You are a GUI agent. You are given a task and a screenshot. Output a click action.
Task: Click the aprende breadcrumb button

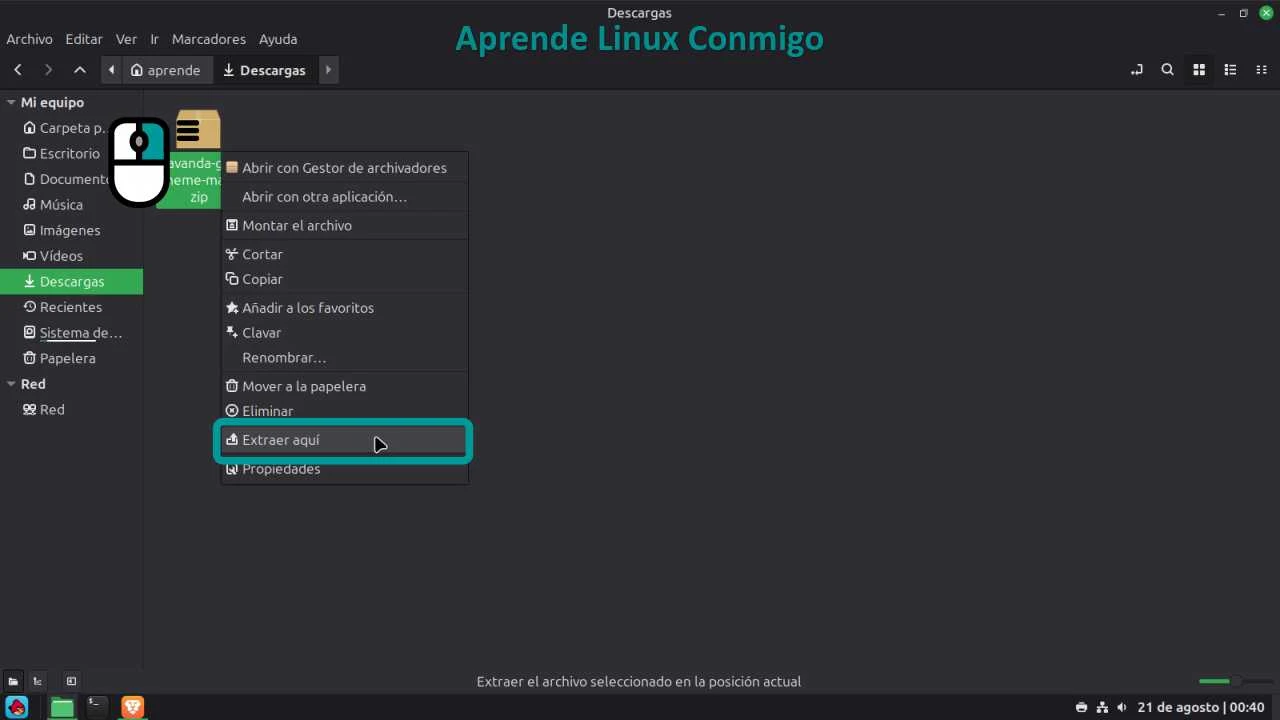tap(166, 70)
